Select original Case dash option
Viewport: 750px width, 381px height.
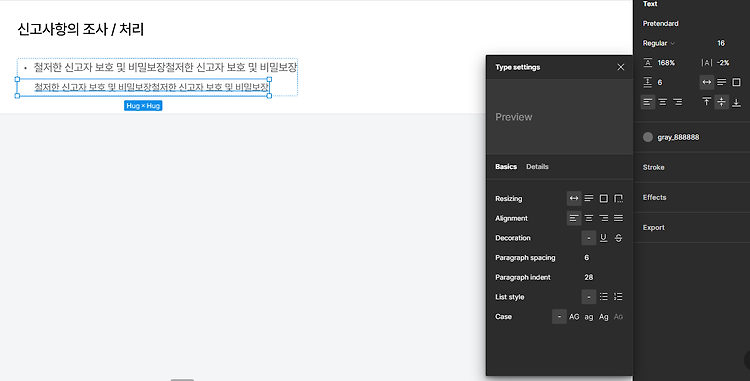[x=559, y=316]
